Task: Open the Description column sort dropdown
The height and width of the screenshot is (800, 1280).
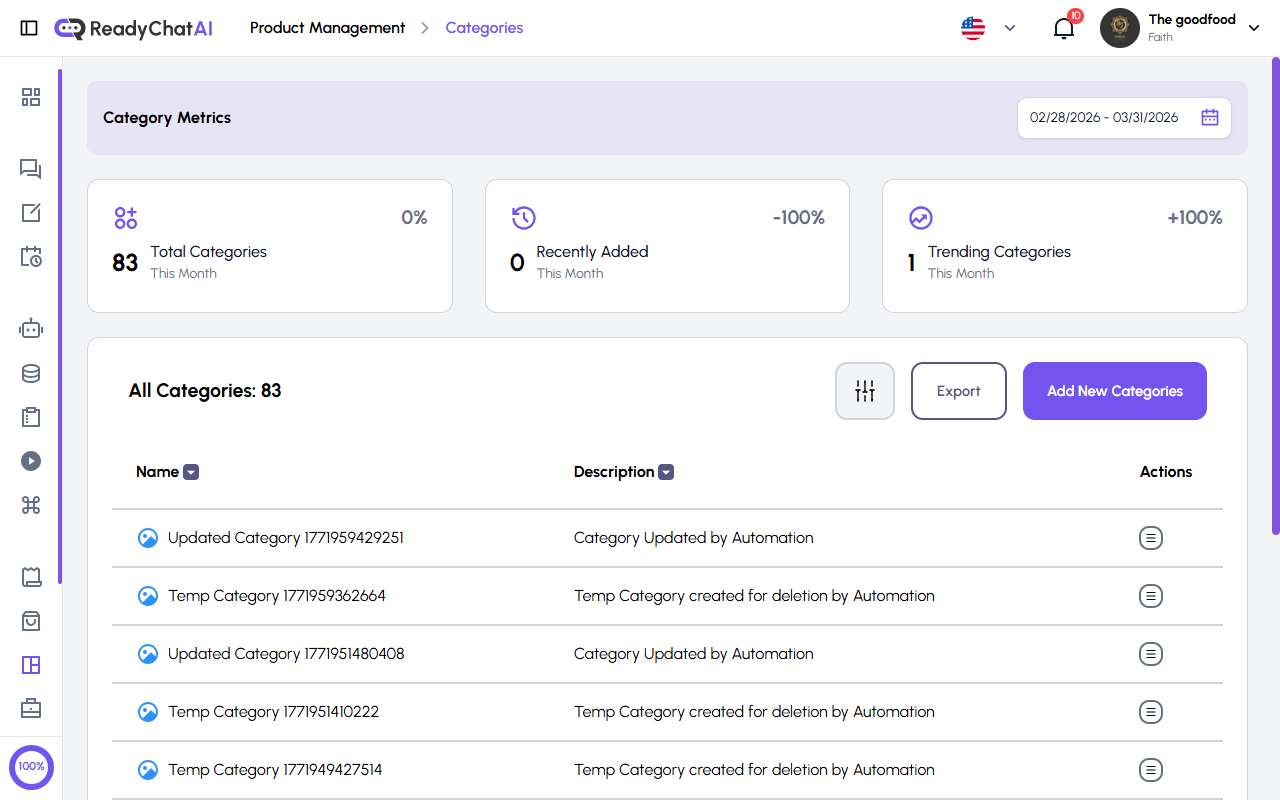Action: pos(666,472)
